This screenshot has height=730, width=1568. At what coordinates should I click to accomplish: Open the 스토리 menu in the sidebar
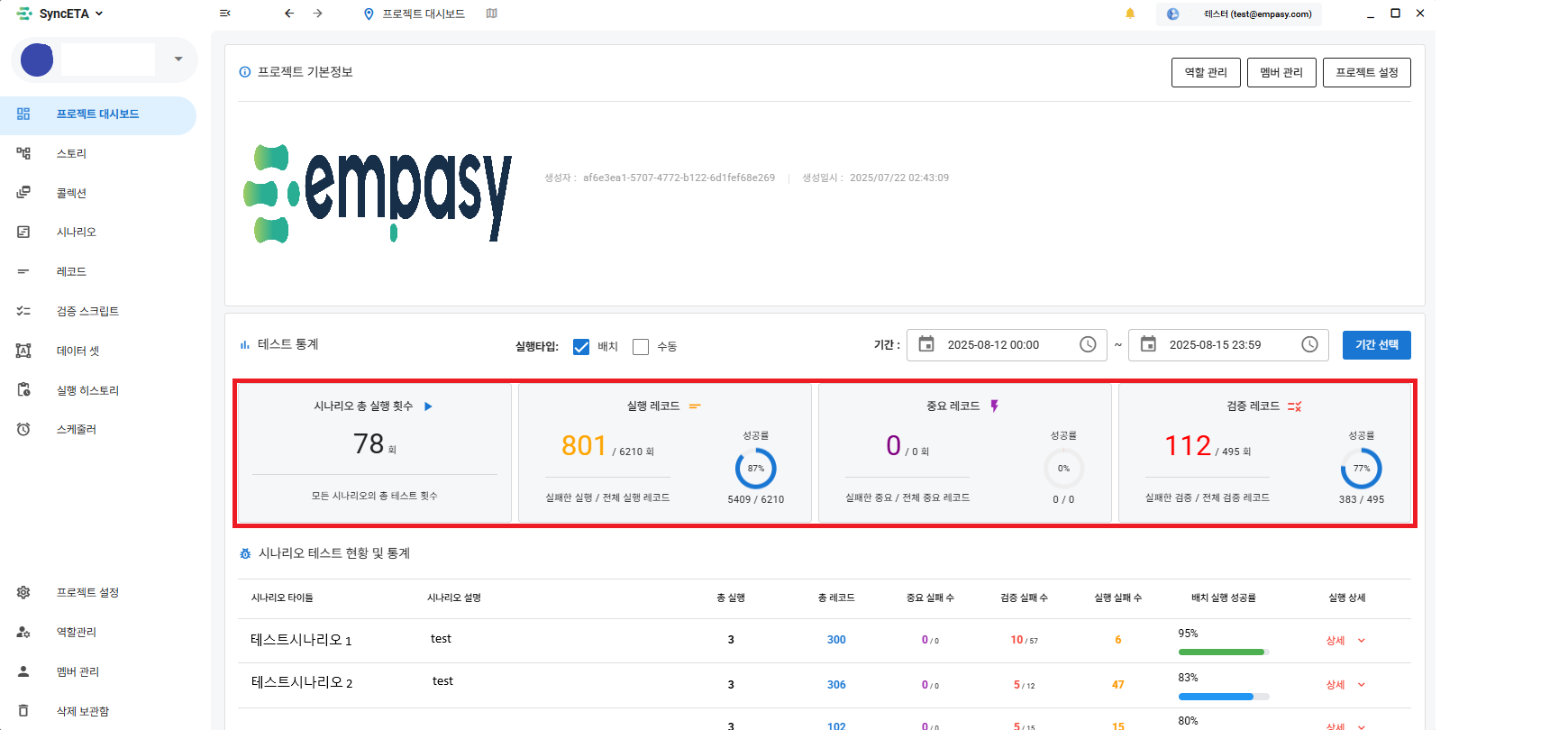coord(71,154)
